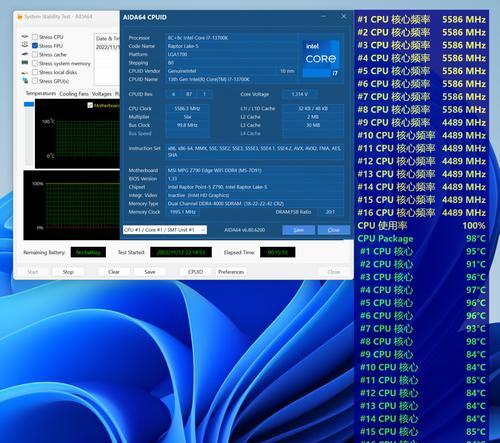The height and width of the screenshot is (443, 500).
Task: Click the Core Voltage value field
Action: pos(300,94)
